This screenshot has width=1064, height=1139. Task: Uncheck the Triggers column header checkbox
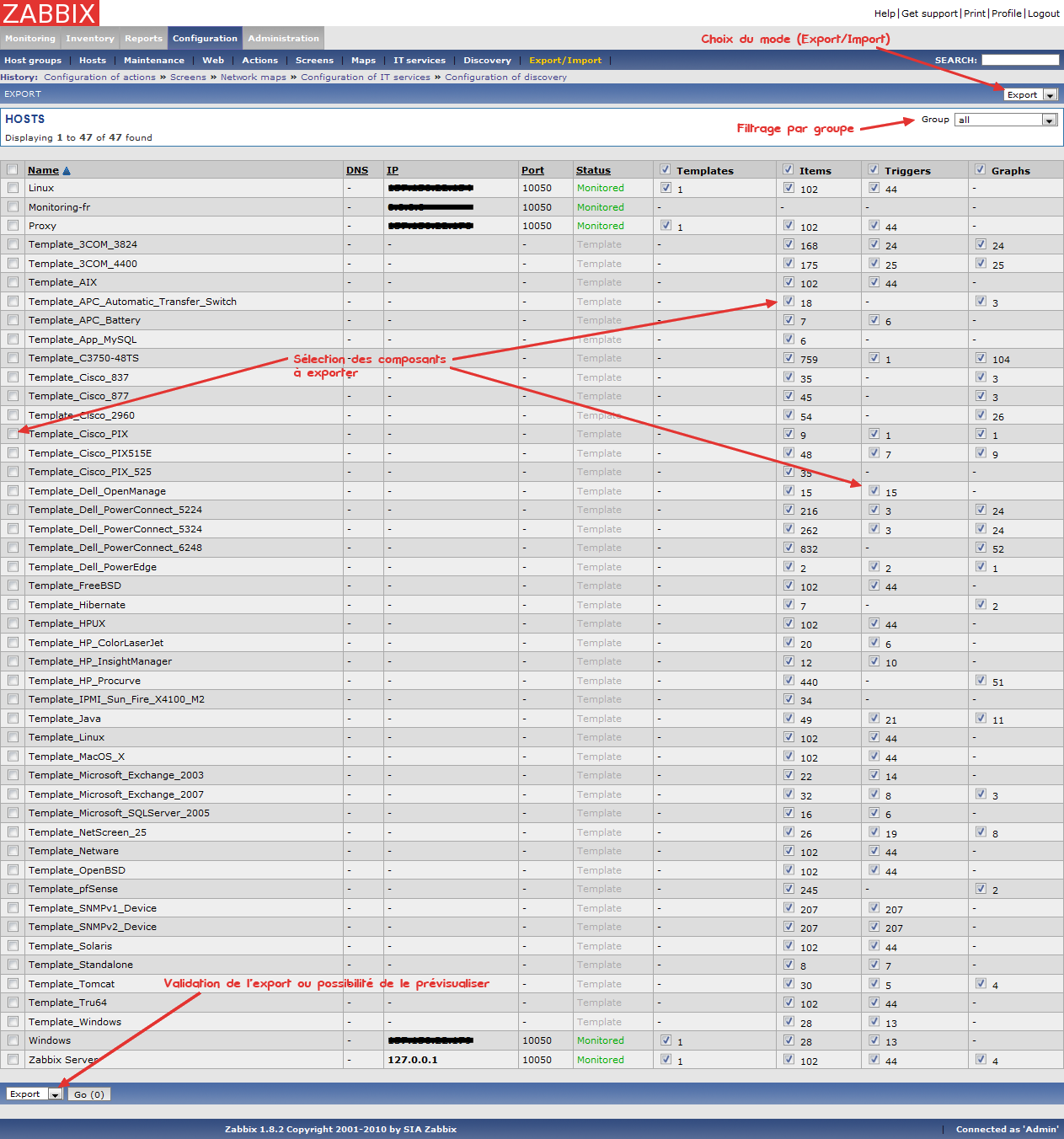click(x=874, y=169)
